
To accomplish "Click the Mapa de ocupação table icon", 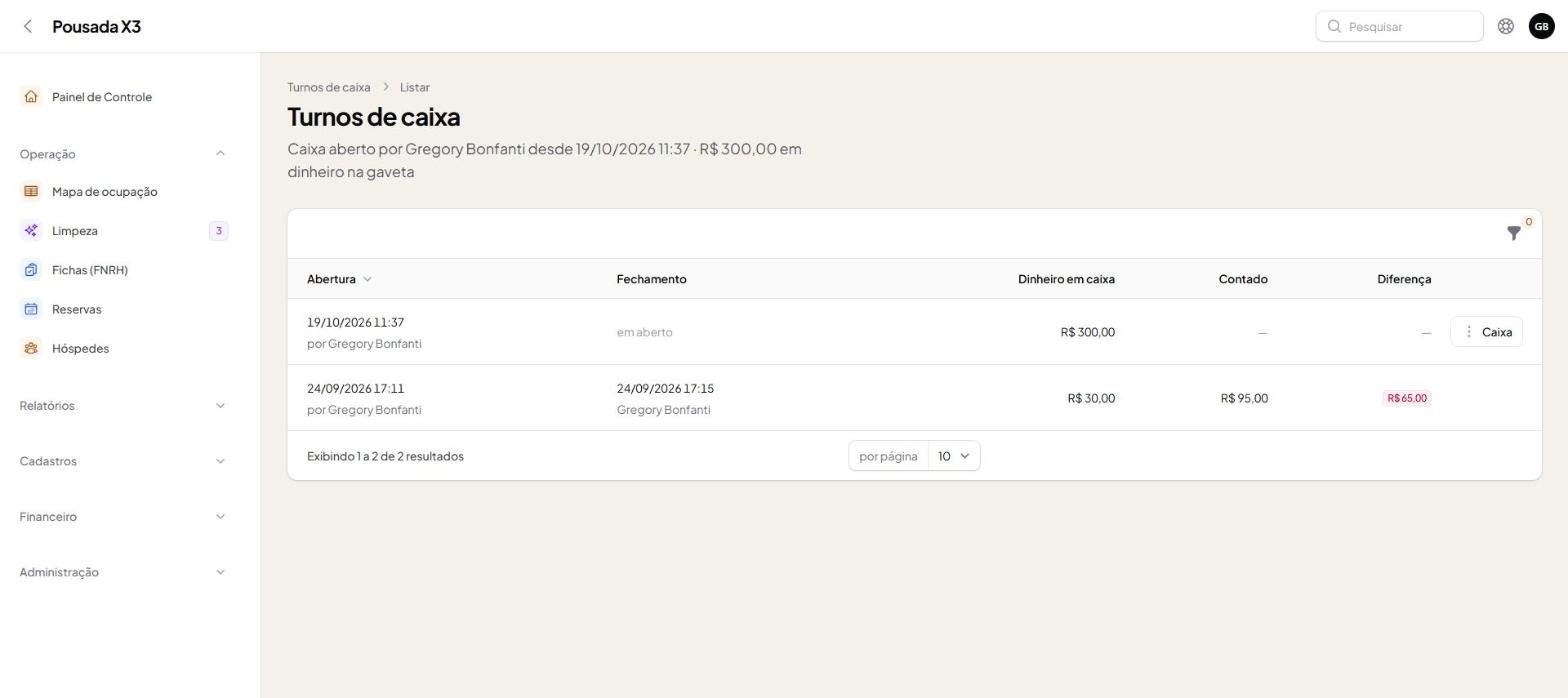I will pyautogui.click(x=31, y=191).
